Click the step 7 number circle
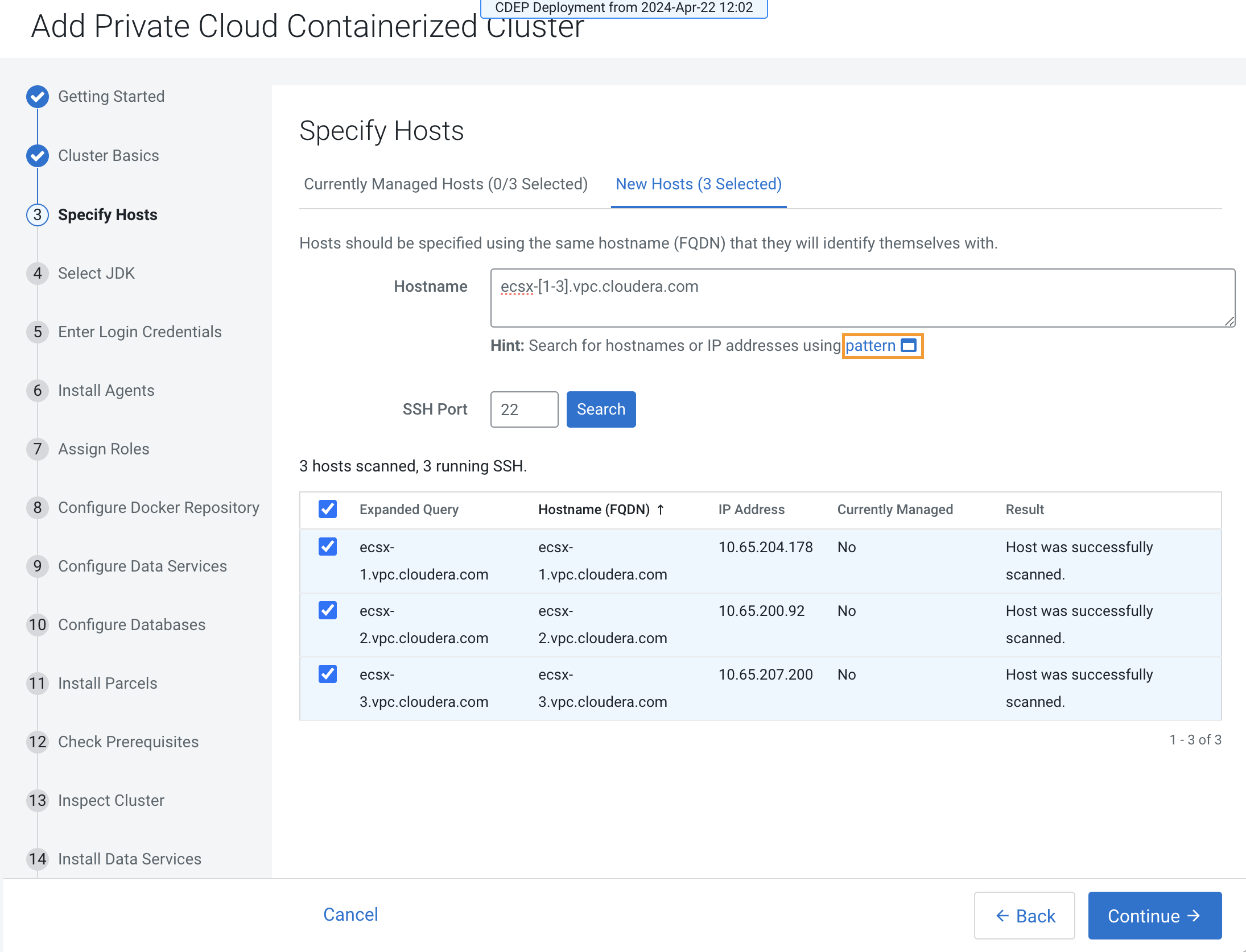Screen dimensions: 1246x952 38,449
